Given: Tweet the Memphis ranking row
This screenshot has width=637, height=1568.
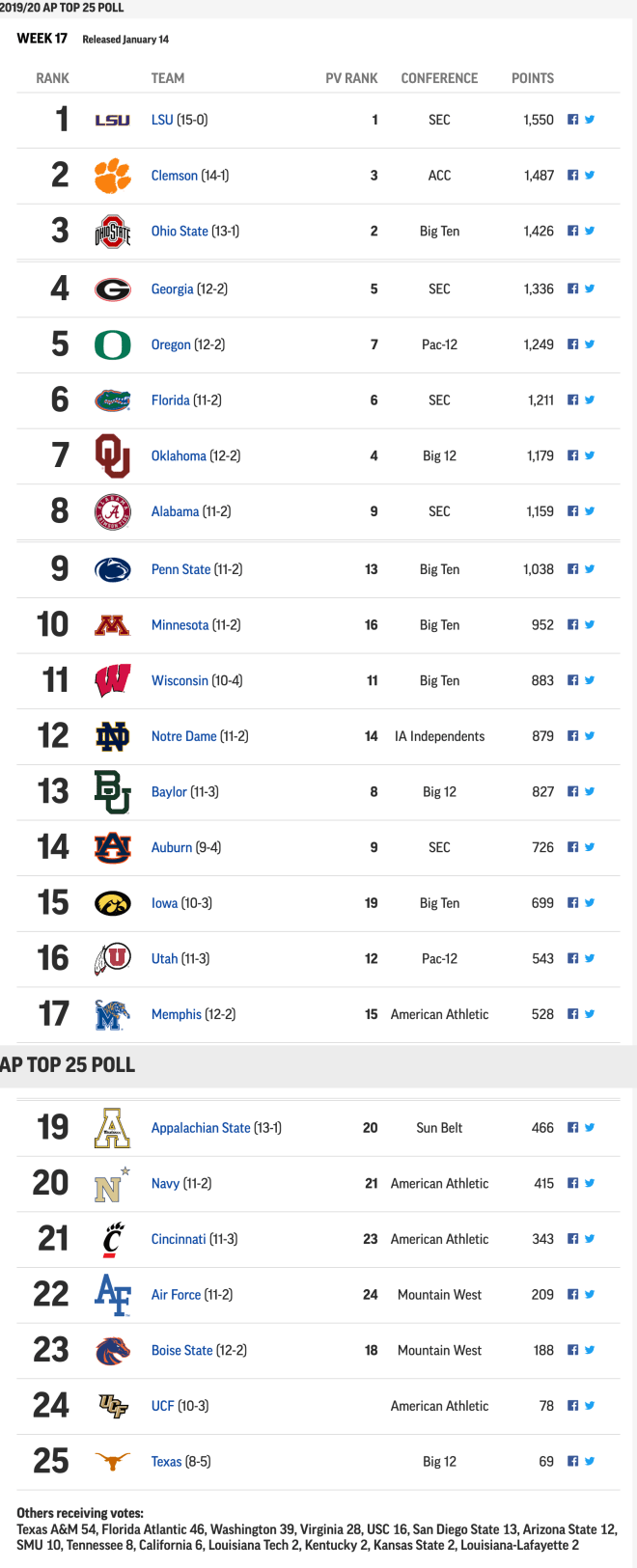Looking at the screenshot, I should tap(590, 1014).
